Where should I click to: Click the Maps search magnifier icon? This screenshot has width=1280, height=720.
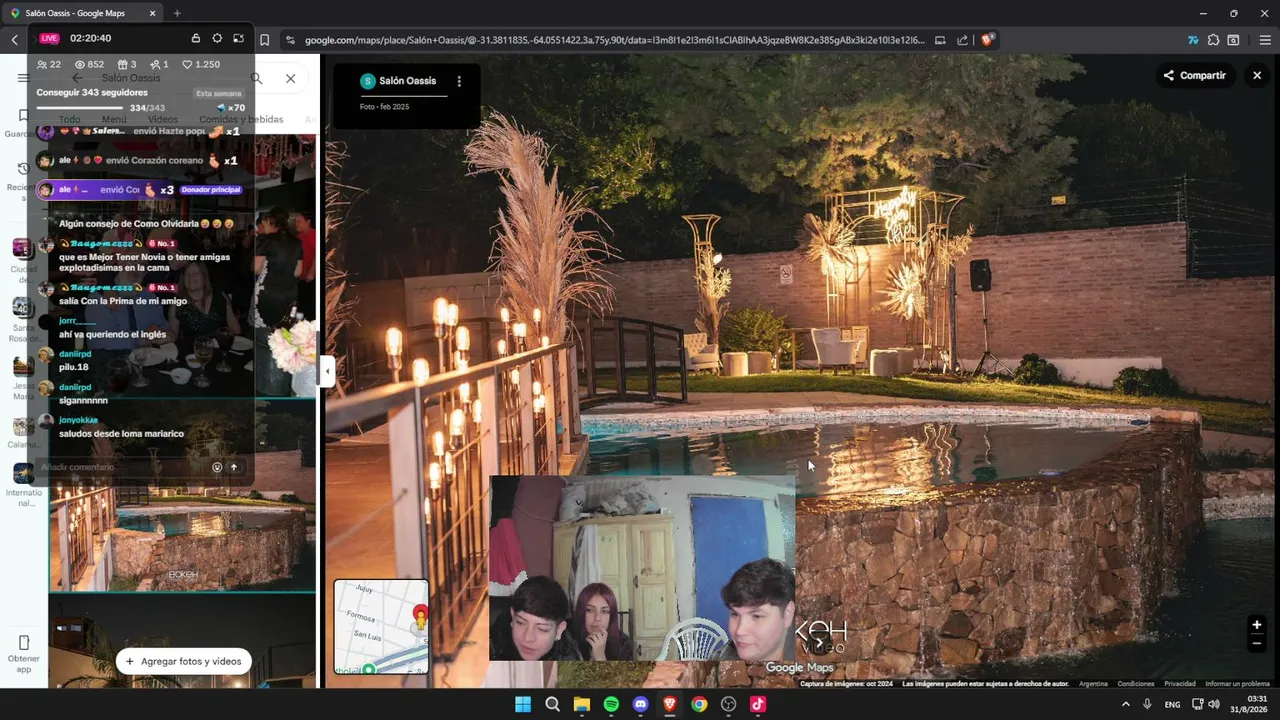(x=257, y=78)
